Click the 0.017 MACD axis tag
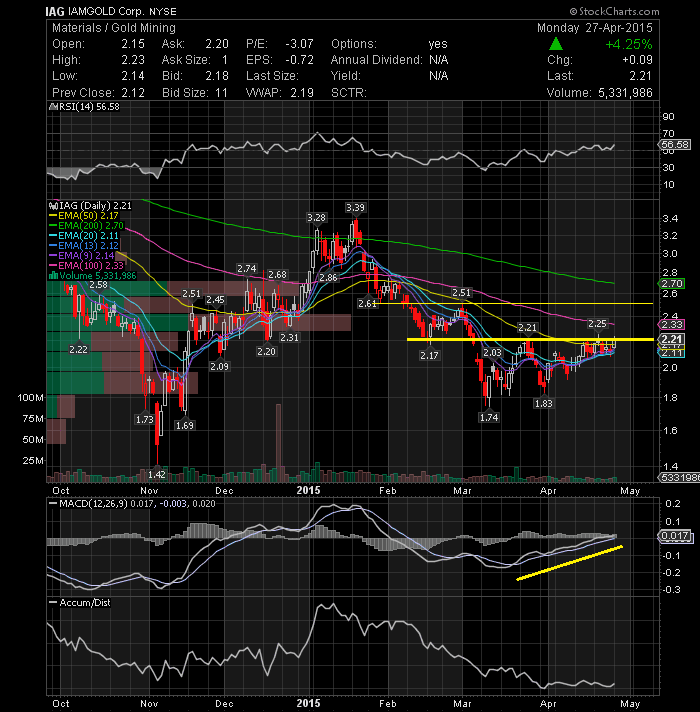Image resolution: width=700 pixels, height=712 pixels. pos(675,536)
